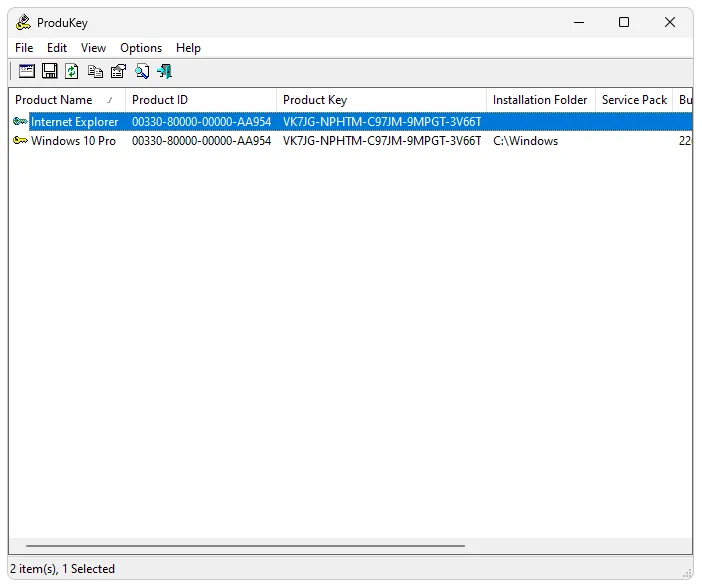The height and width of the screenshot is (588, 702).
Task: Click the Exit door toolbar icon
Action: (x=165, y=71)
